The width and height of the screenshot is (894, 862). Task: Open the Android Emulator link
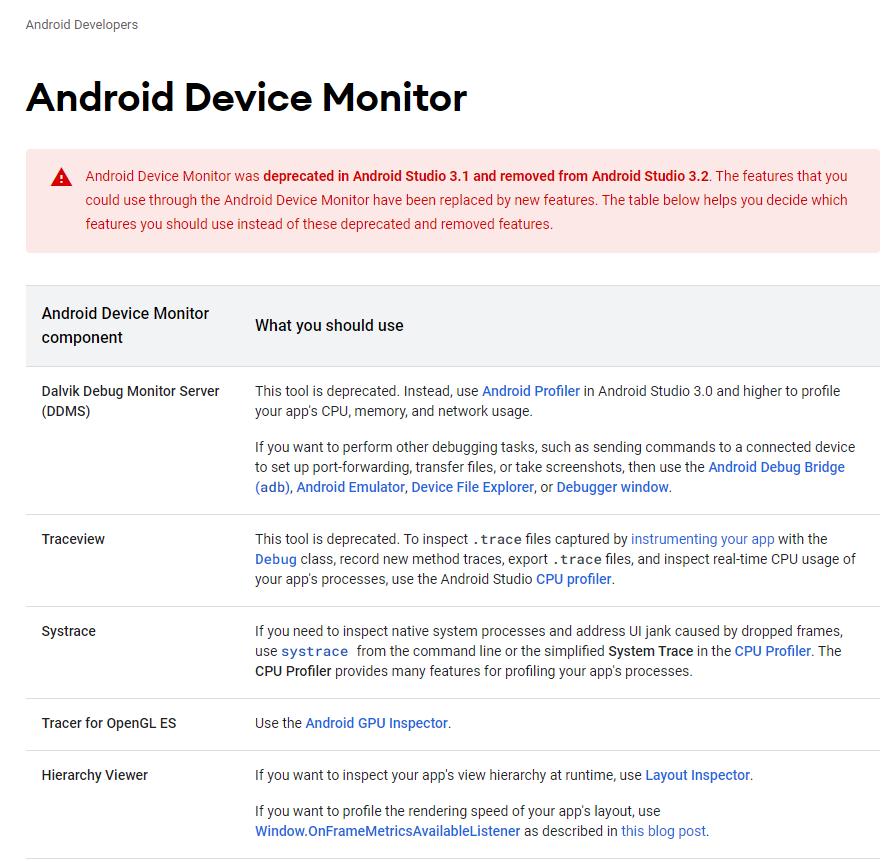pyautogui.click(x=350, y=487)
